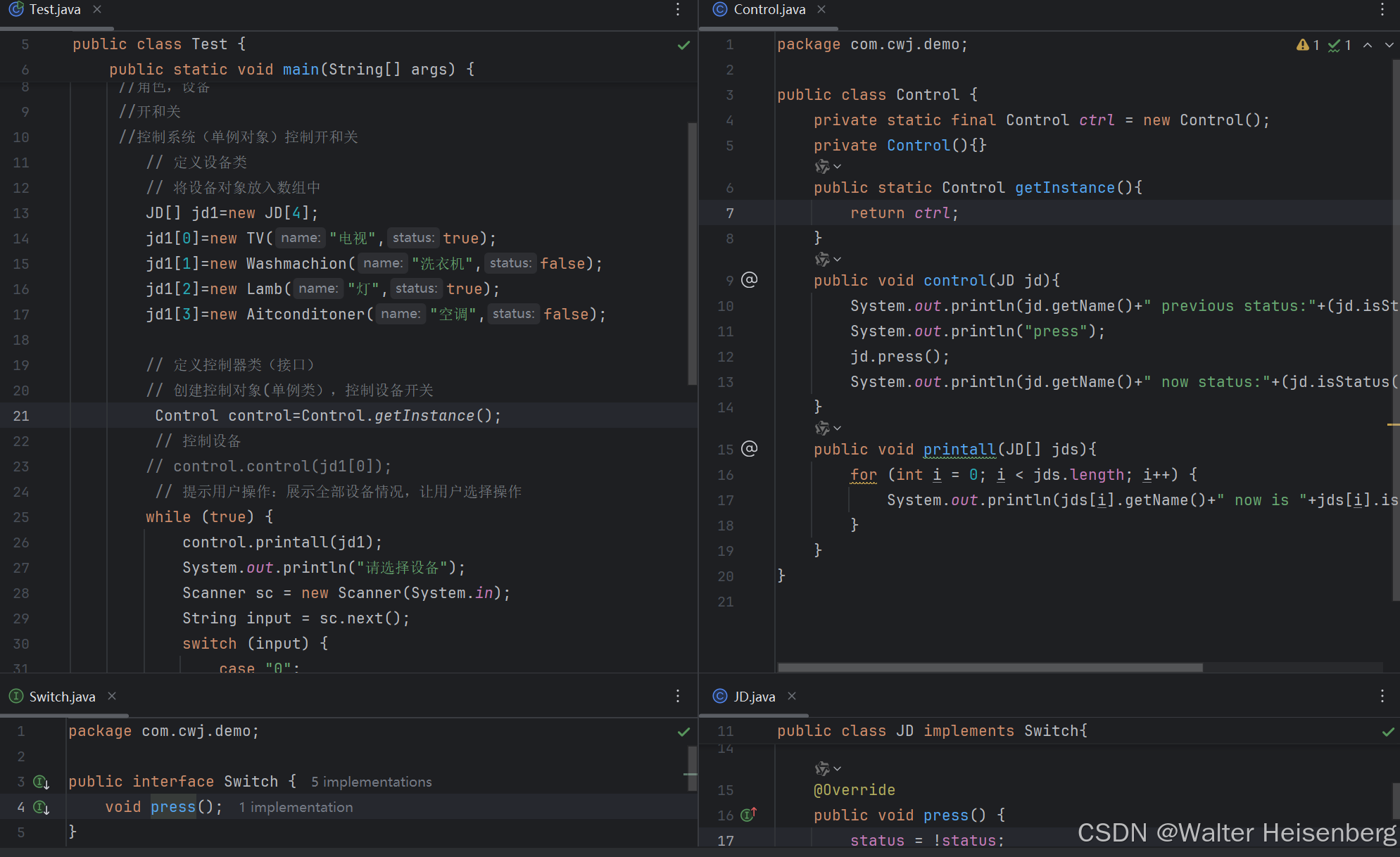This screenshot has height=857, width=1400.
Task: Open the three-dot menu in the Test.java pane
Action: point(678,10)
